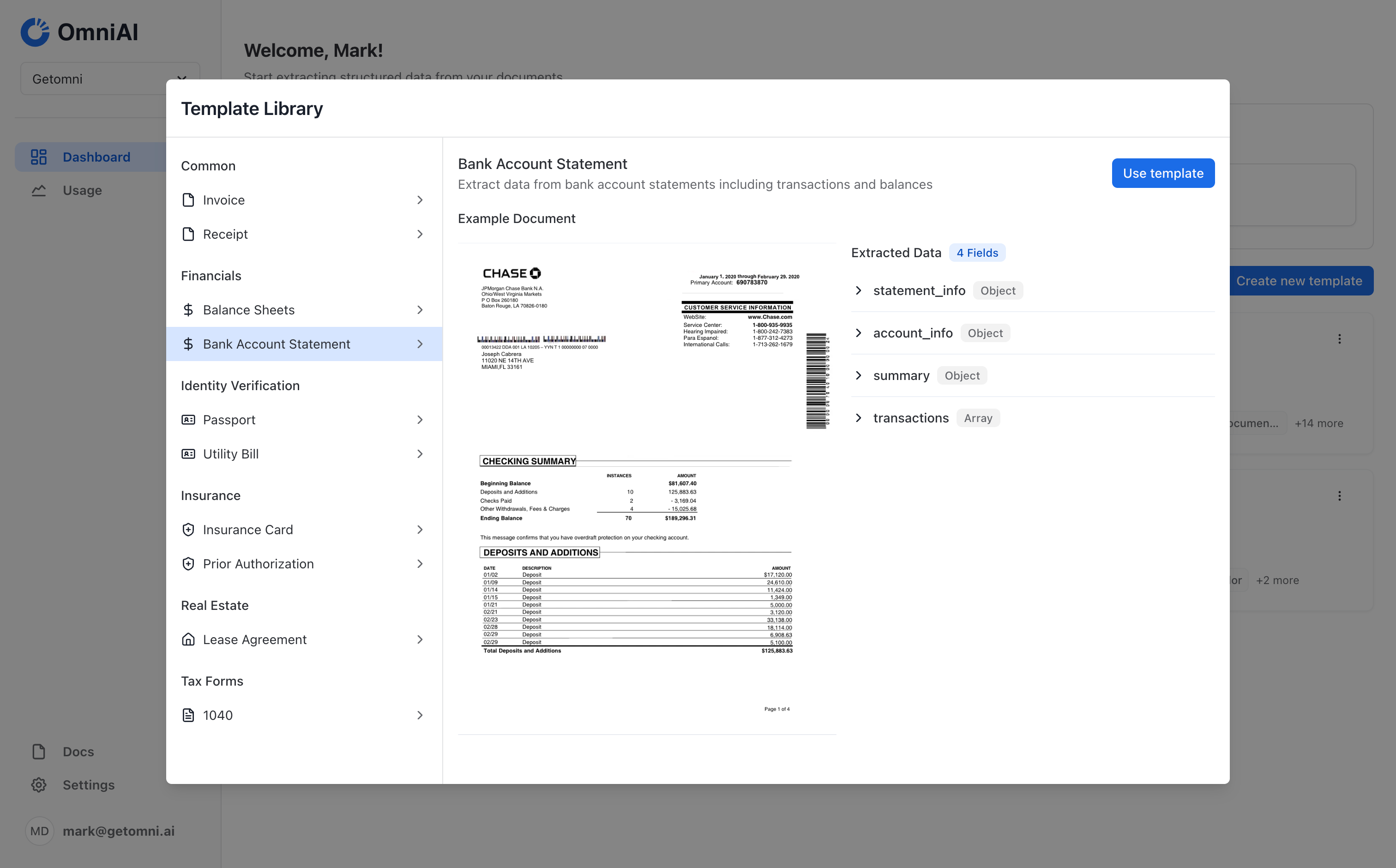Click the Insurance Card plus icon

(x=188, y=529)
